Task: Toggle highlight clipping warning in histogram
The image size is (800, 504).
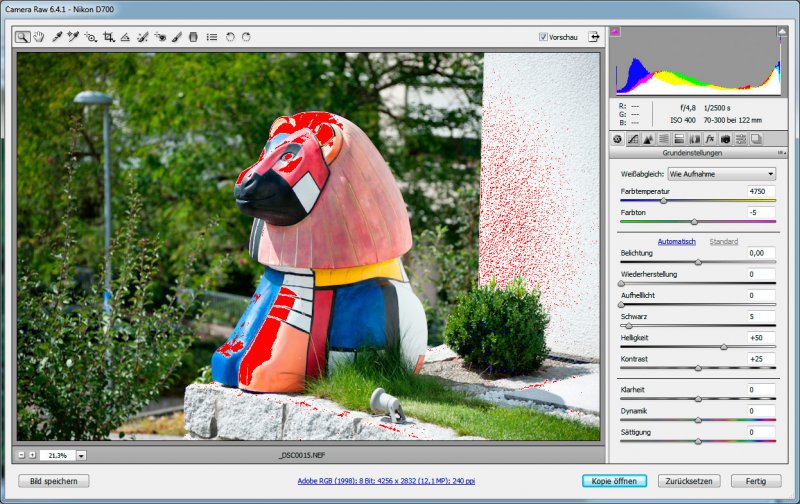Action: [x=782, y=32]
